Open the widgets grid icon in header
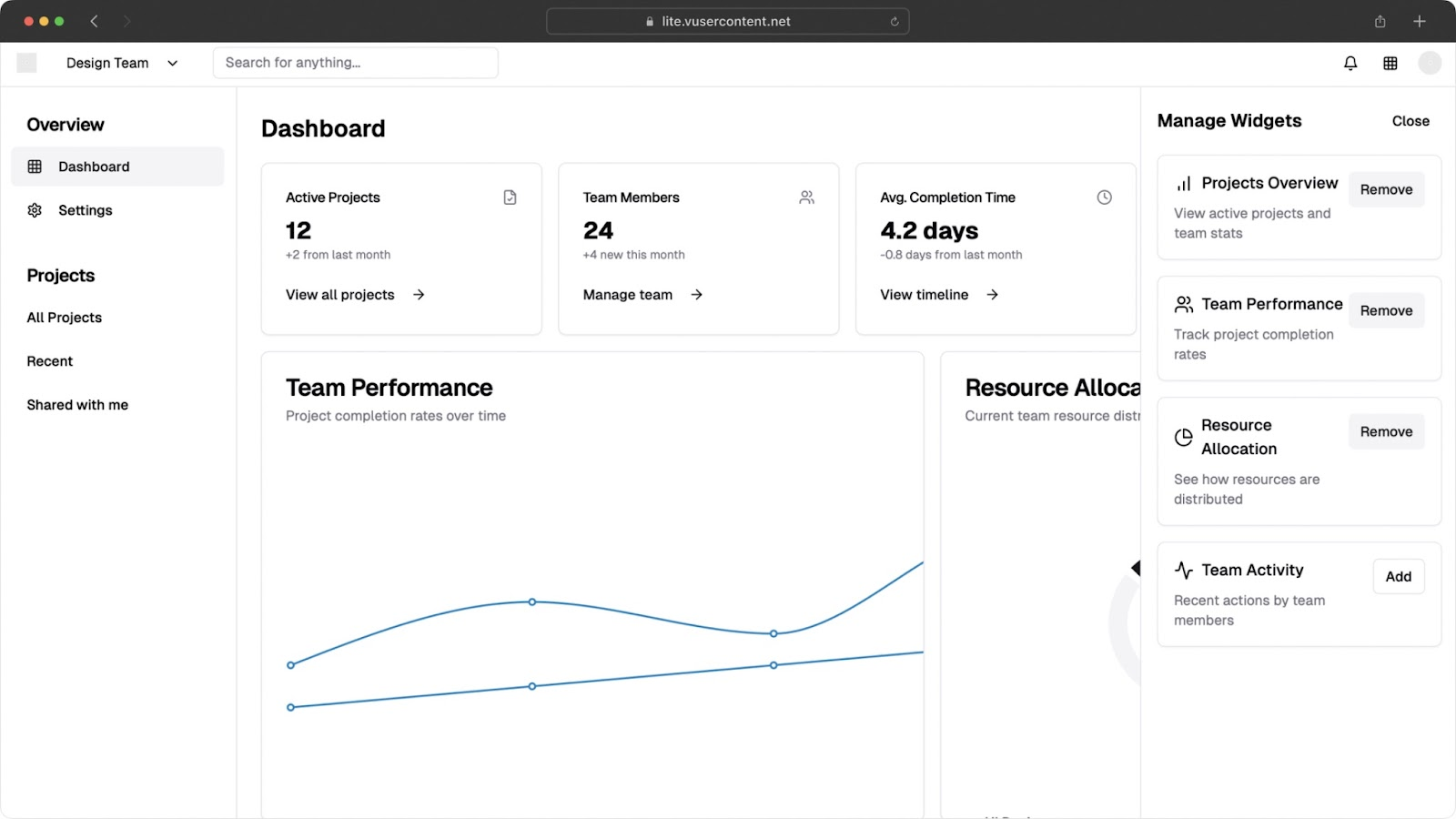This screenshot has height=819, width=1456. [1390, 63]
